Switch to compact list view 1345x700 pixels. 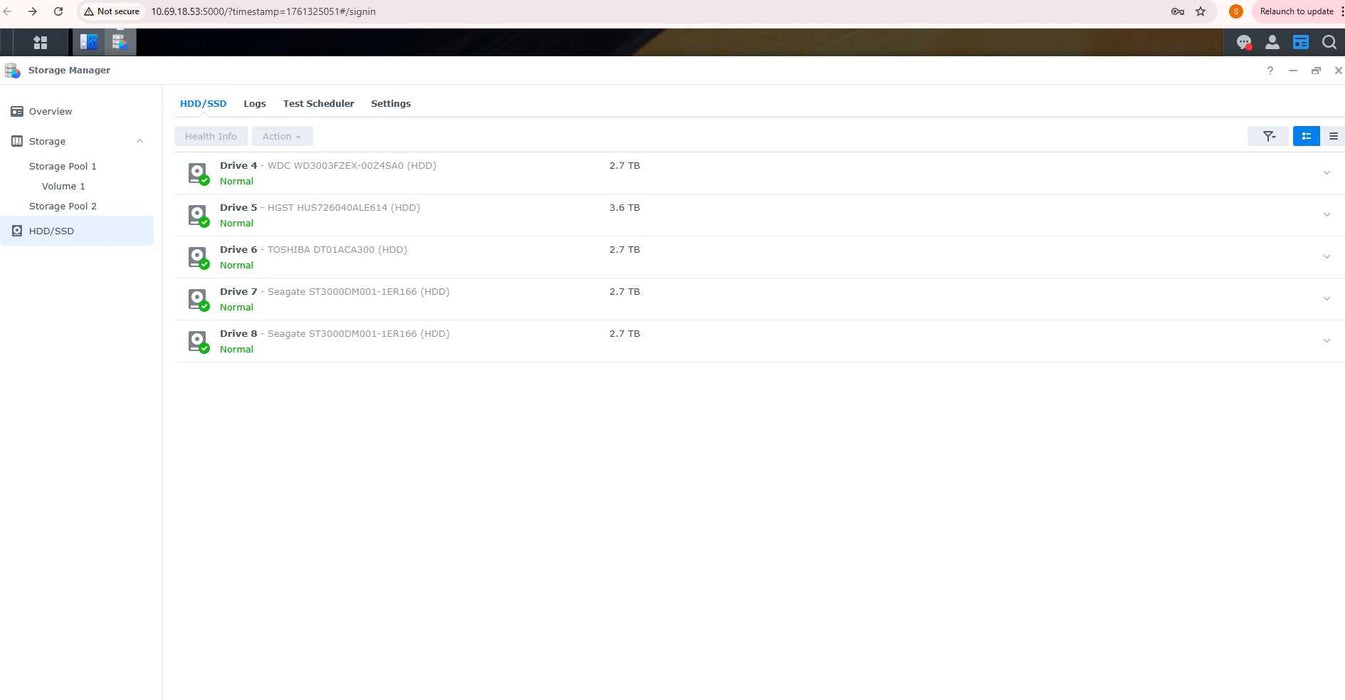pos(1334,136)
